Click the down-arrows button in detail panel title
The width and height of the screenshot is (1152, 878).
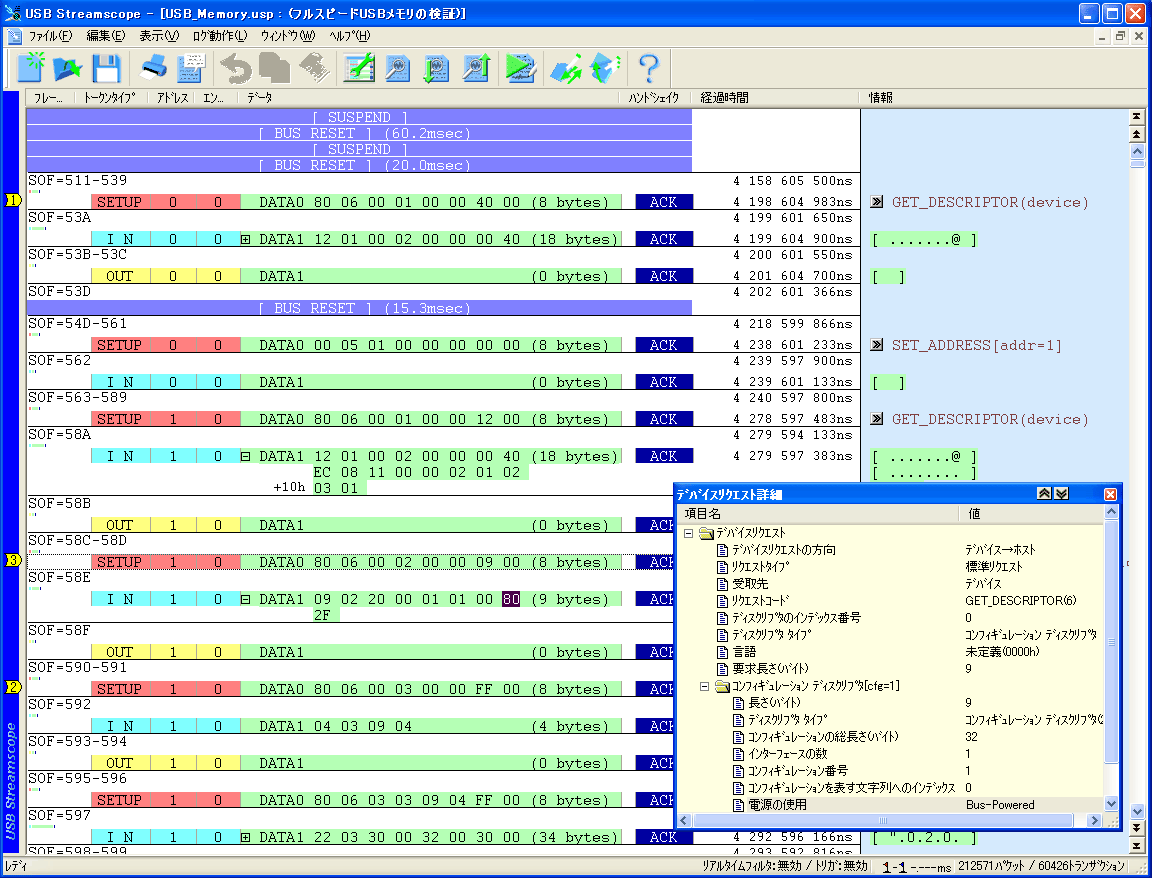coord(1062,494)
